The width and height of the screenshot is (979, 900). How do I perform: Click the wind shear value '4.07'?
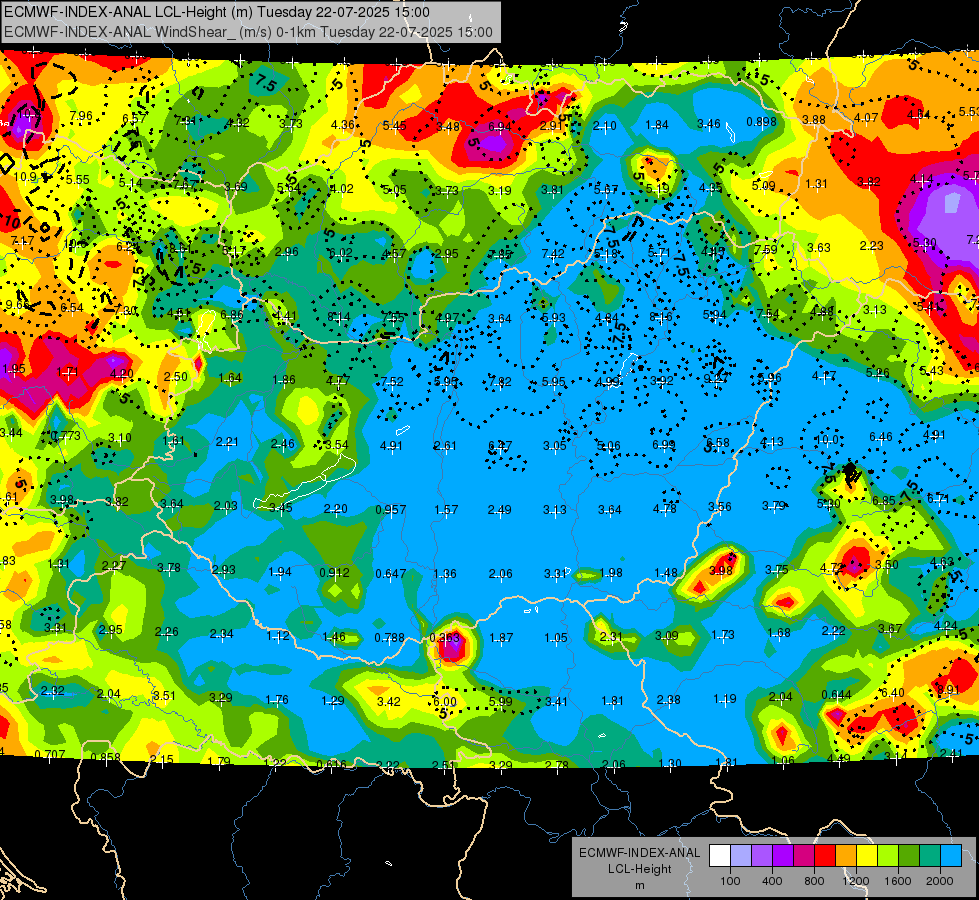click(x=866, y=117)
